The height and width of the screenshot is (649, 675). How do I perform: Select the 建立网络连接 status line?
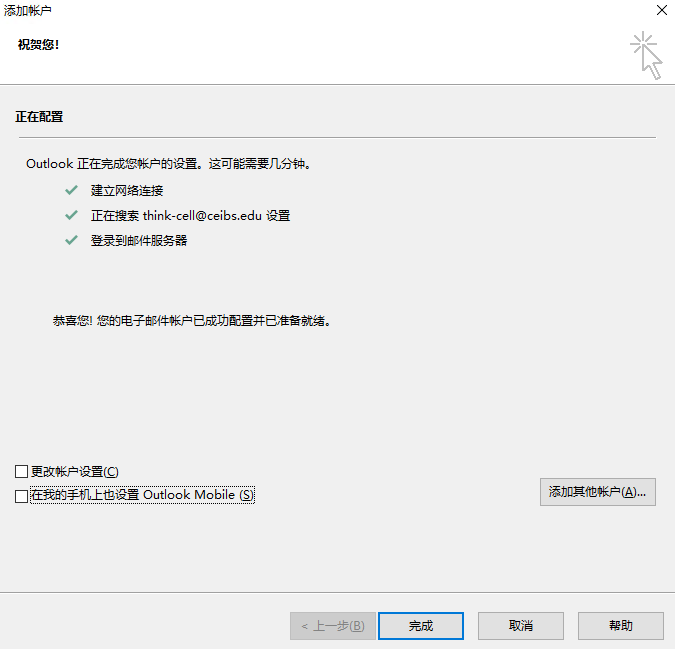126,190
